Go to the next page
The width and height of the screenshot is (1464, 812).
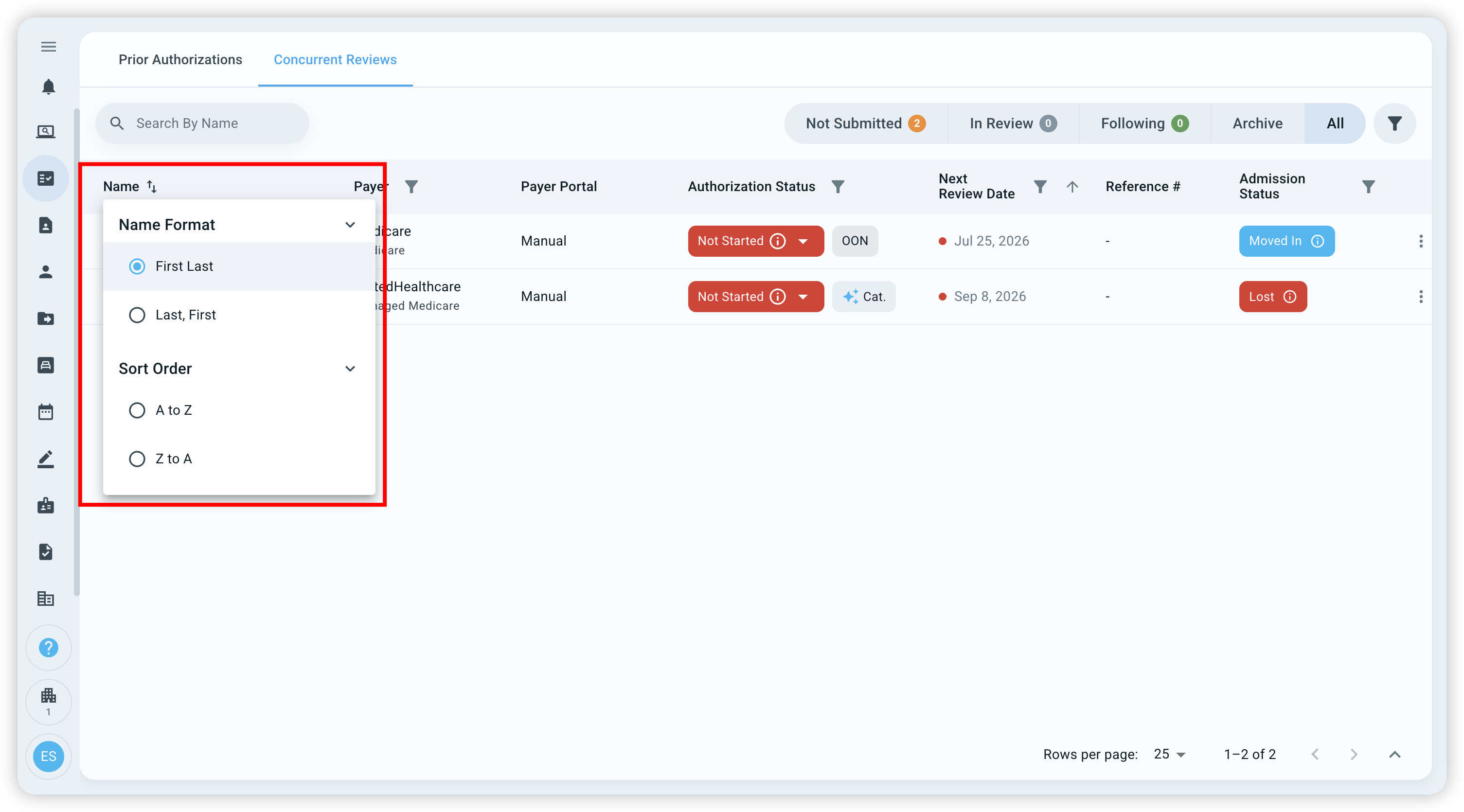(1354, 755)
